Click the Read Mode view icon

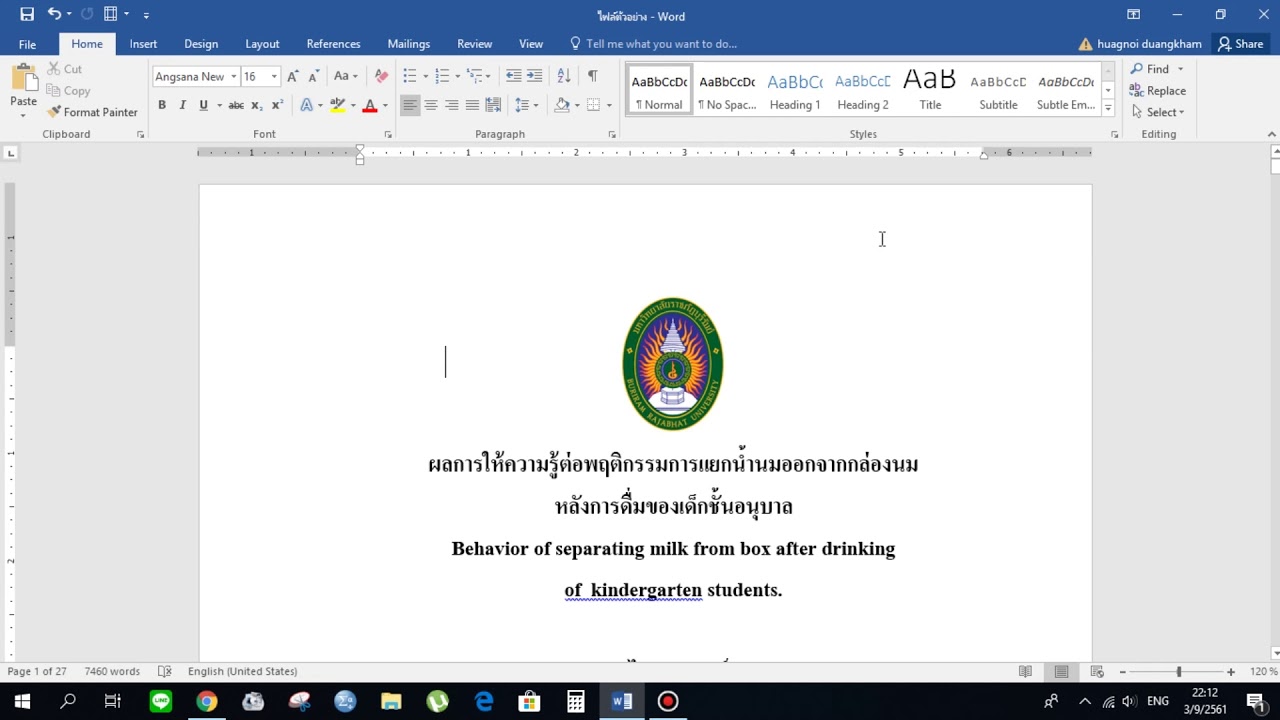click(1025, 672)
